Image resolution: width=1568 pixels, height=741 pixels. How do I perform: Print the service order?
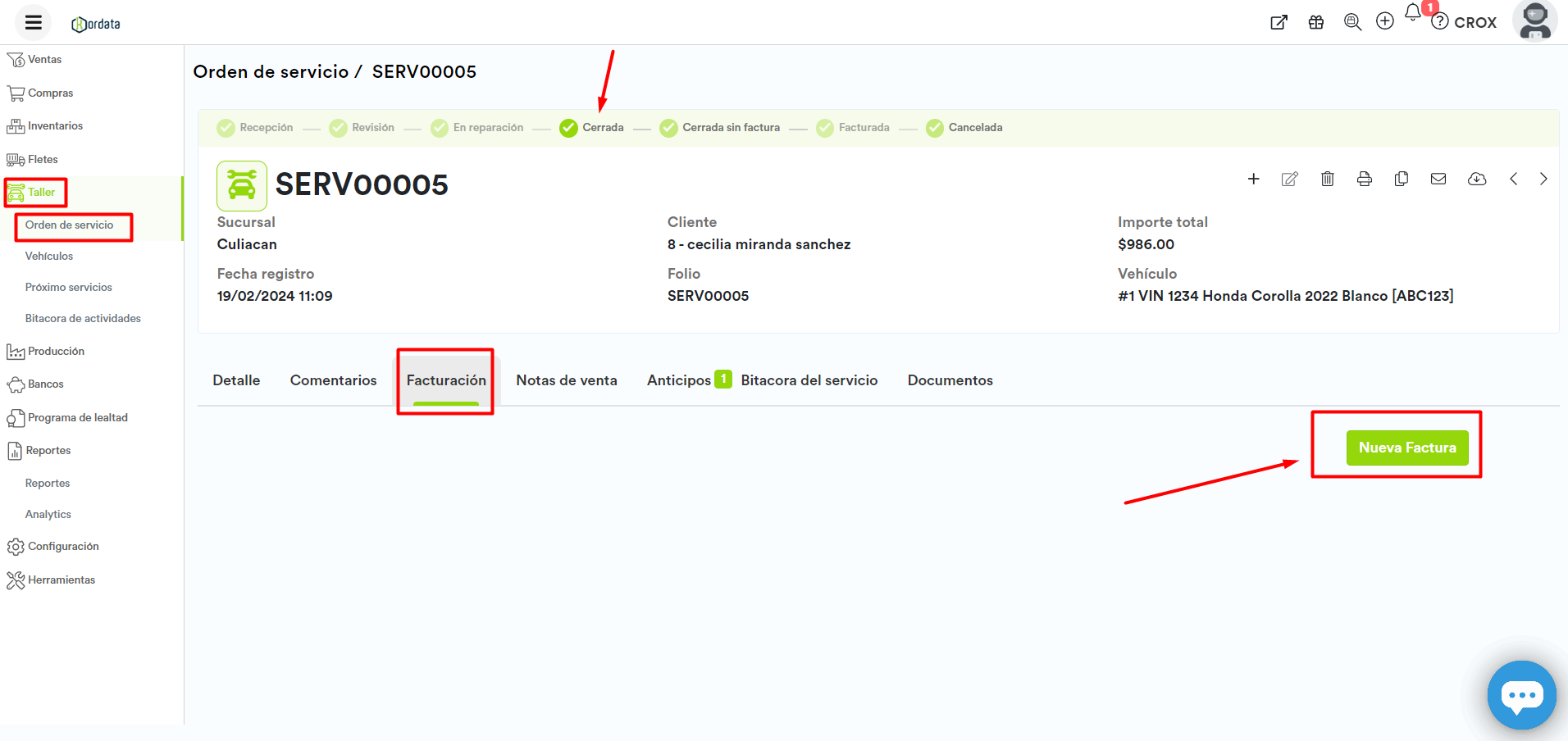[x=1364, y=179]
